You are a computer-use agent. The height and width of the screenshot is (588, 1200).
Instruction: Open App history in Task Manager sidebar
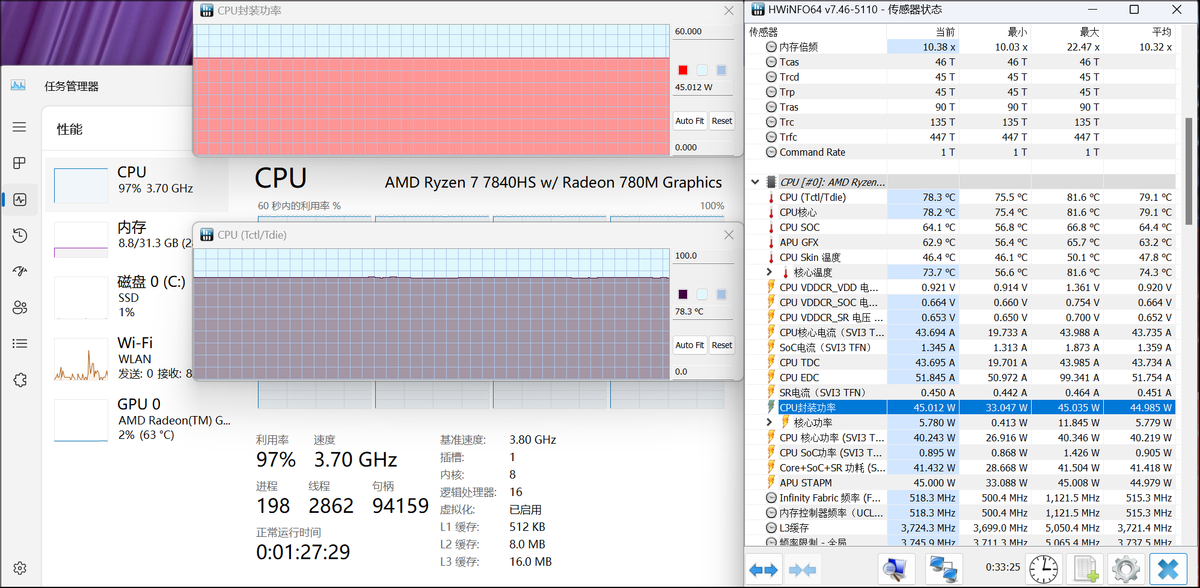[19, 235]
